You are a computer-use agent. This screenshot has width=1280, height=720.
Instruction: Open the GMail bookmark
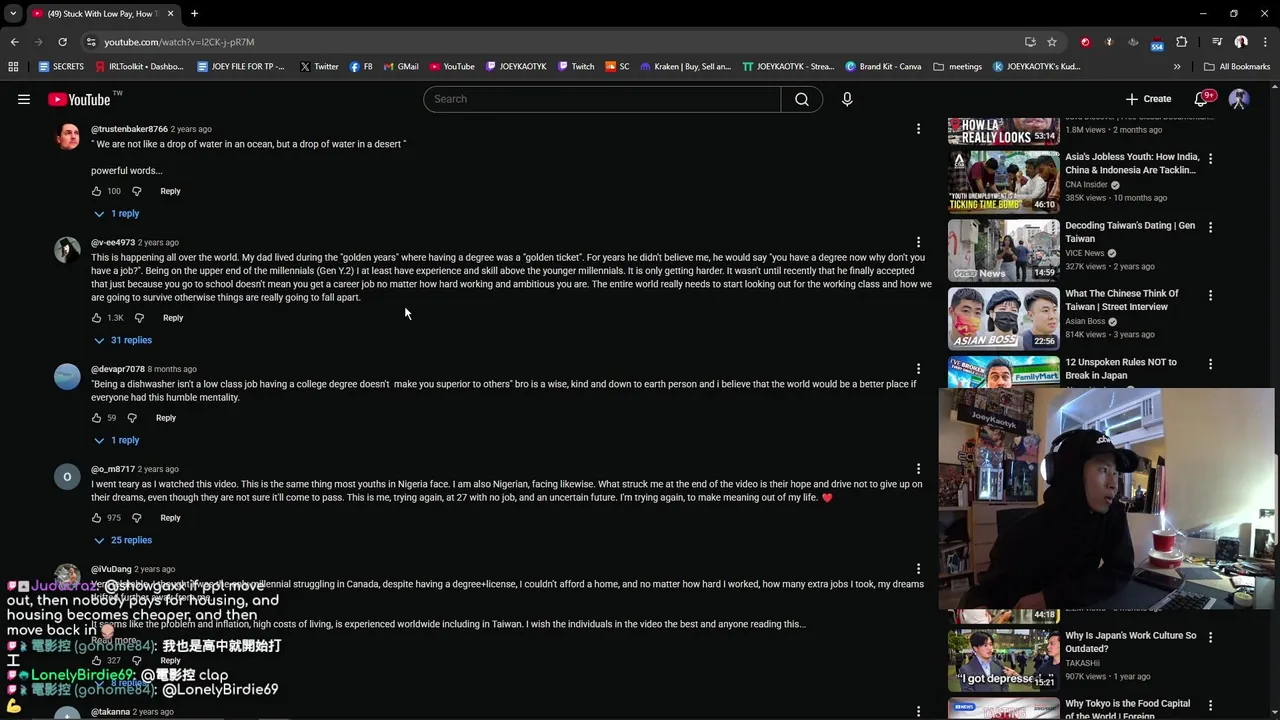click(400, 67)
